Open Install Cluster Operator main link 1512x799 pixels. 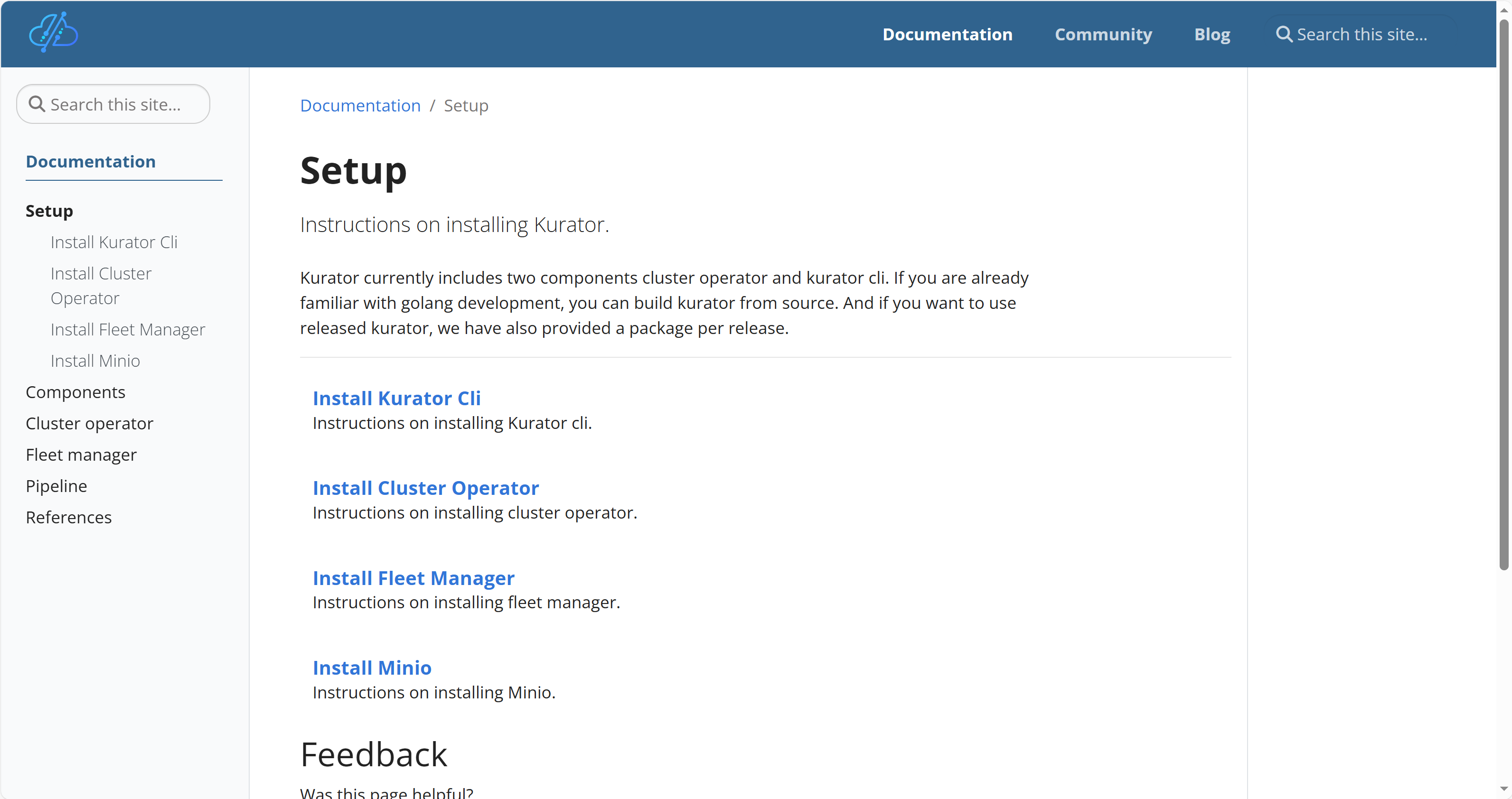425,488
